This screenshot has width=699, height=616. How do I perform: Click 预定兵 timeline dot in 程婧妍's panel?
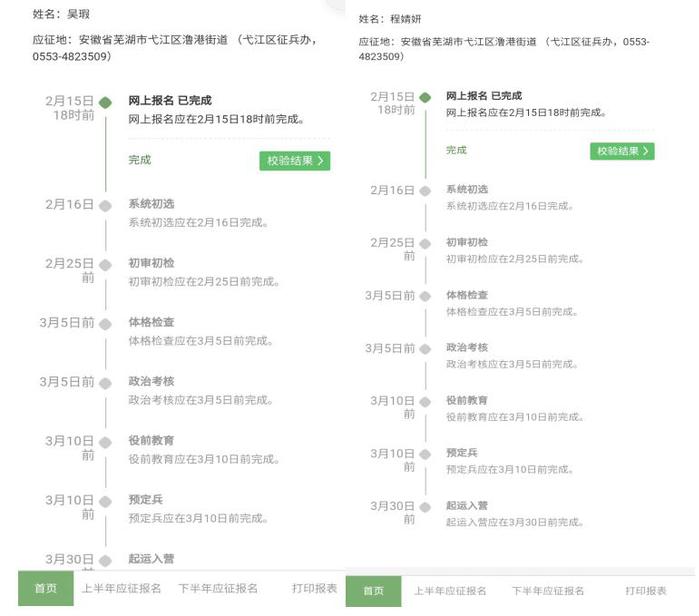click(x=425, y=454)
